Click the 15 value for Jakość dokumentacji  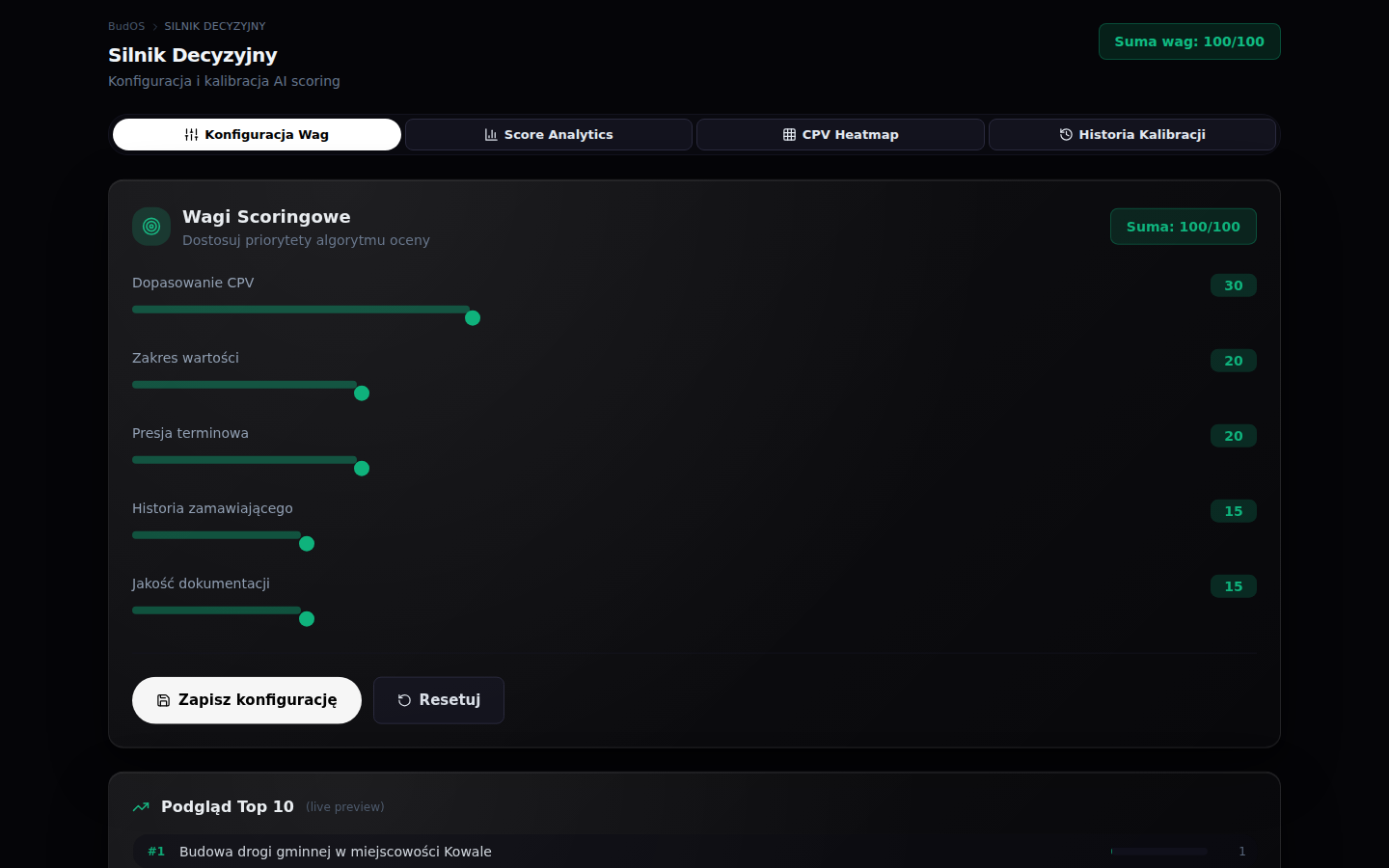pyautogui.click(x=1234, y=586)
